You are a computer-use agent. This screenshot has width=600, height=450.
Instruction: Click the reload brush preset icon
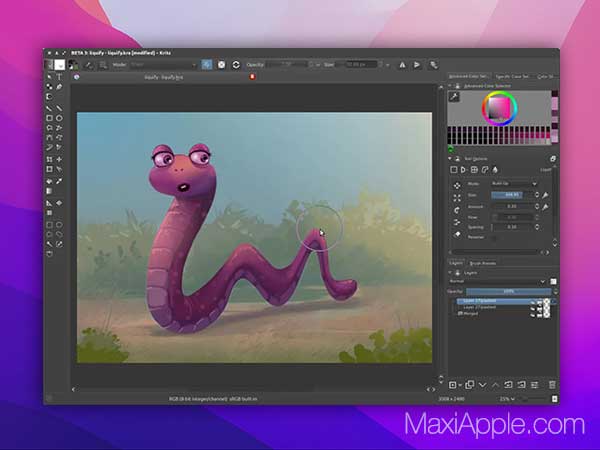pyautogui.click(x=236, y=65)
